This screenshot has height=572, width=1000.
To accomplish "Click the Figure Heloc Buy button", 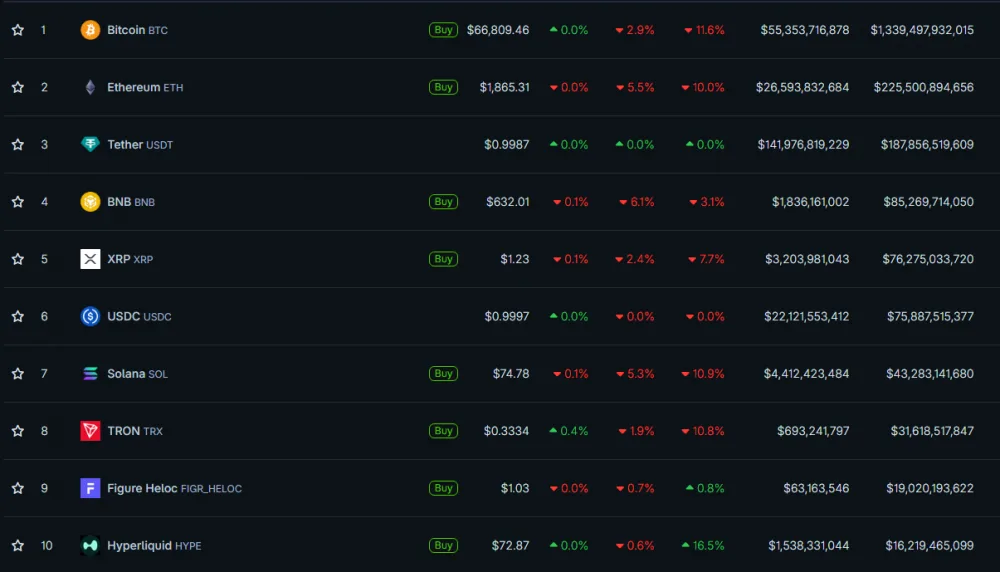I will pos(443,488).
